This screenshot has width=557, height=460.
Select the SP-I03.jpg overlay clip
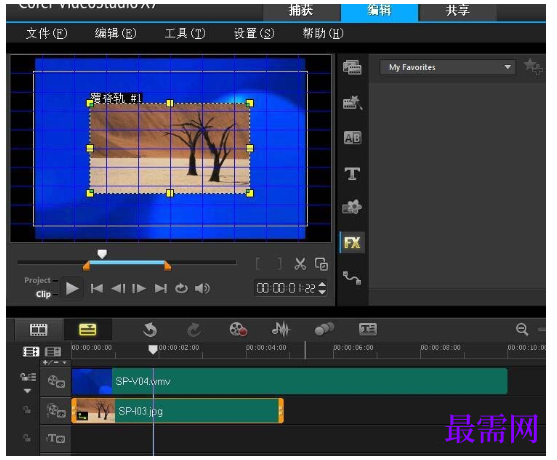[x=178, y=411]
